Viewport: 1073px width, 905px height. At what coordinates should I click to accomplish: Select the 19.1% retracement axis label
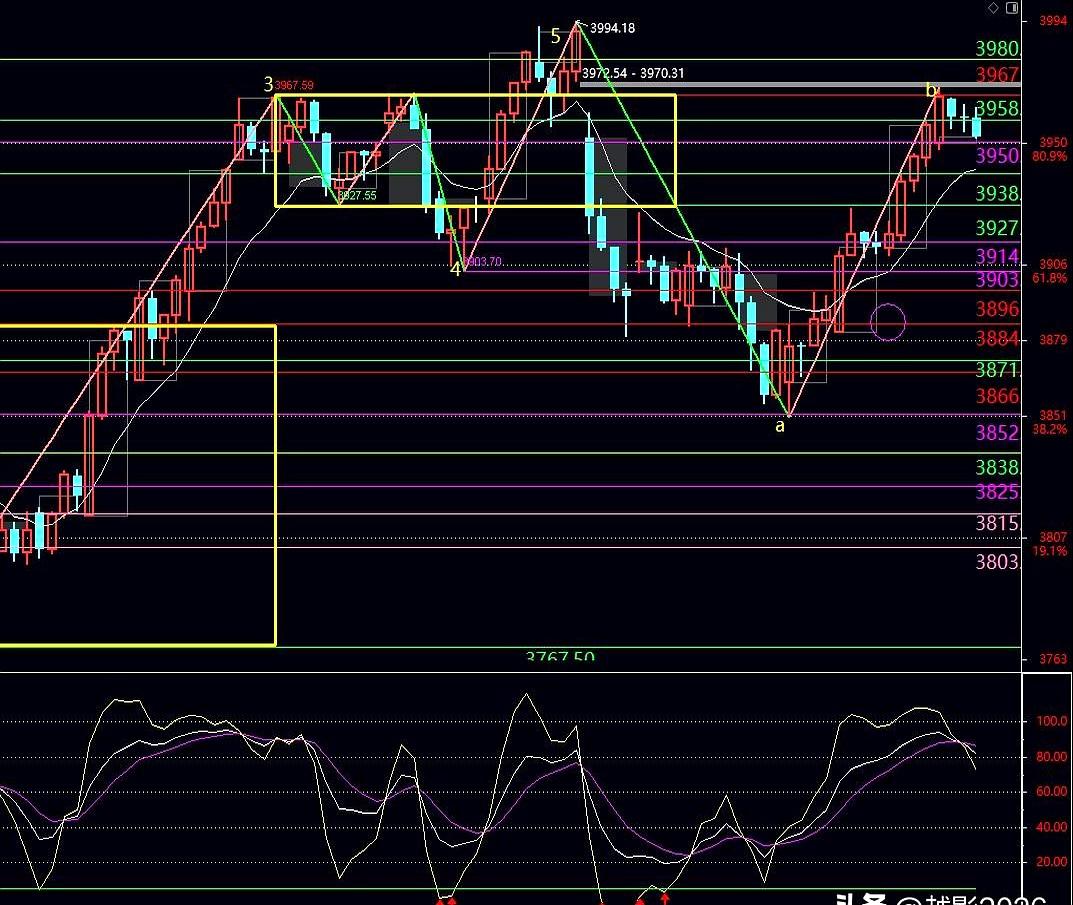click(1050, 551)
